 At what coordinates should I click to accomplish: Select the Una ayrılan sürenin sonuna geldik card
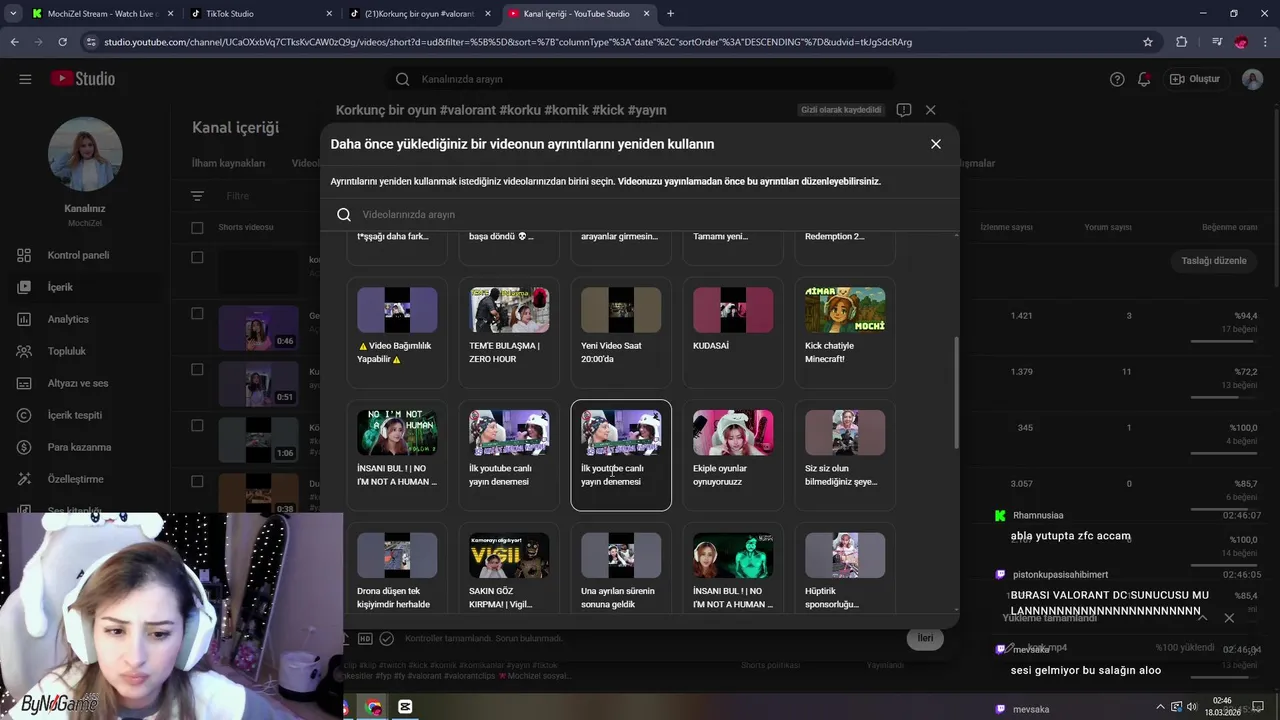click(621, 570)
